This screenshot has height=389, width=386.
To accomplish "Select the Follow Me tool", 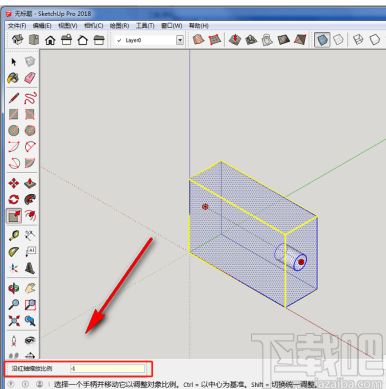I will click(x=30, y=199).
